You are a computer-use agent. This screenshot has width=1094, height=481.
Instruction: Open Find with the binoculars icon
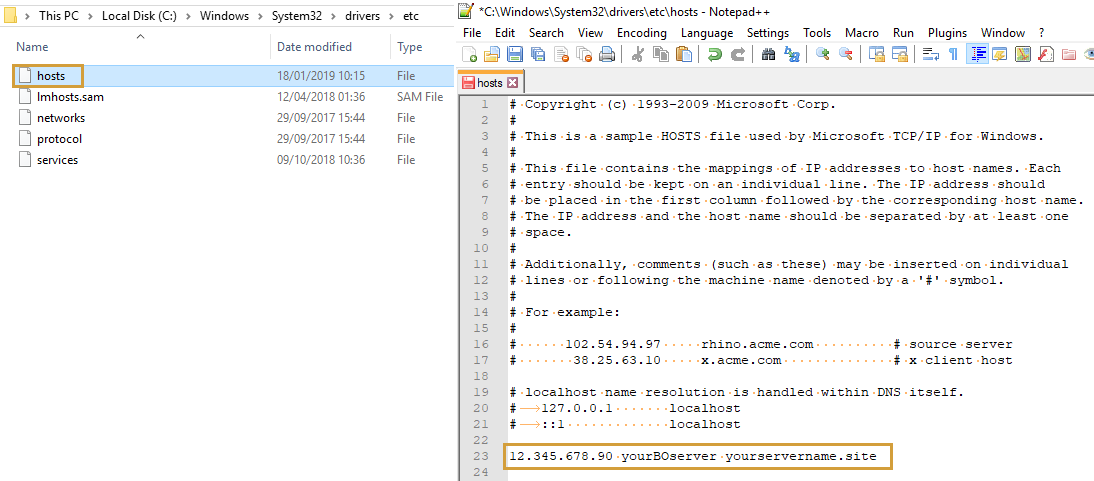click(x=768, y=55)
